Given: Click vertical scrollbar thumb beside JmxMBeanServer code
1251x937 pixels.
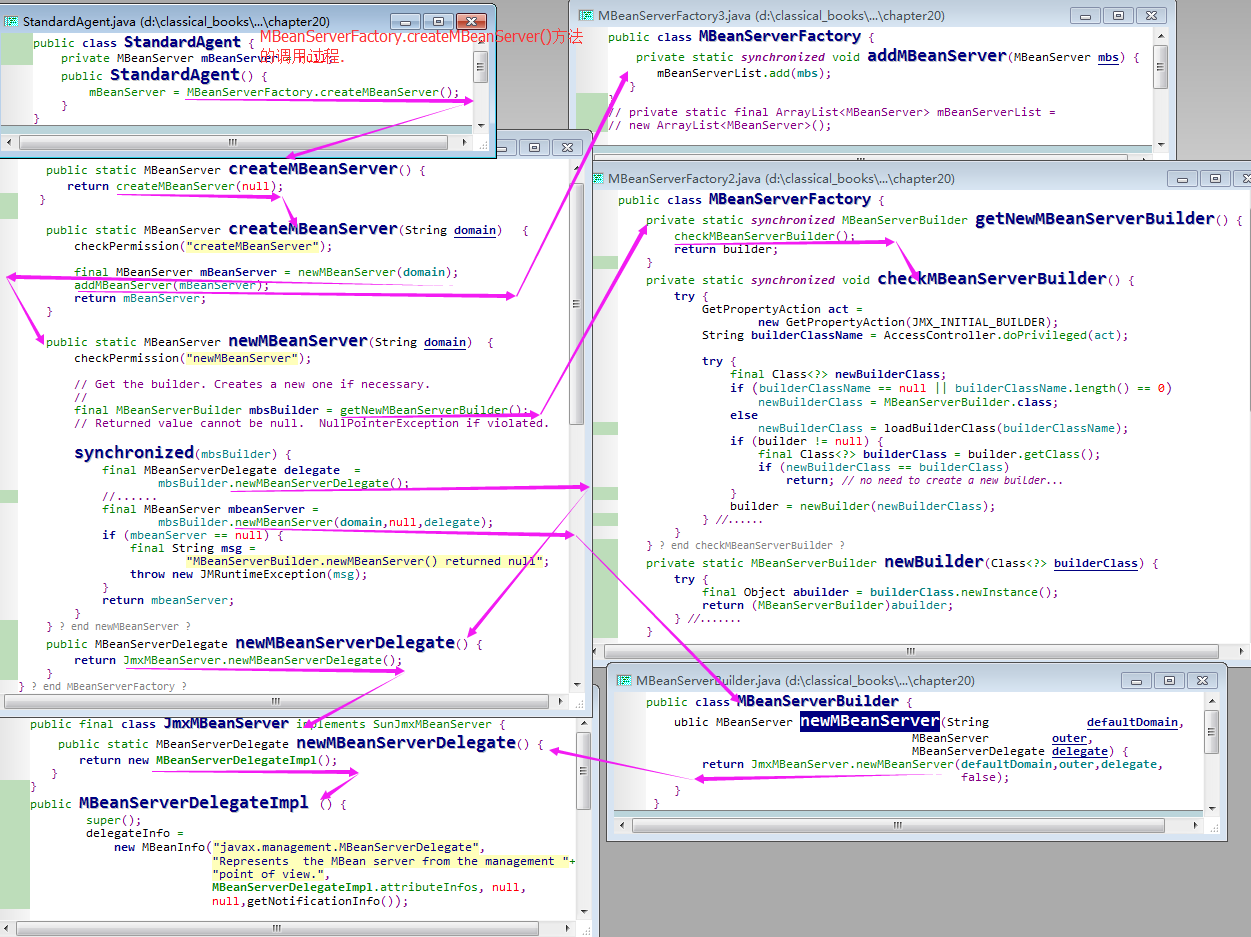Looking at the screenshot, I should (584, 770).
